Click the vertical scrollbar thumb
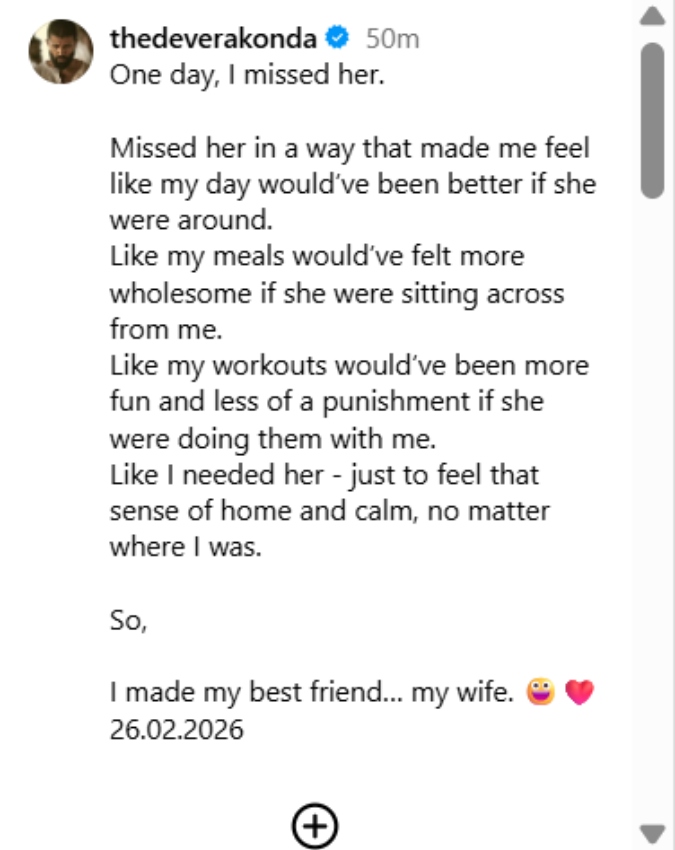This screenshot has width=675, height=850. 652,120
